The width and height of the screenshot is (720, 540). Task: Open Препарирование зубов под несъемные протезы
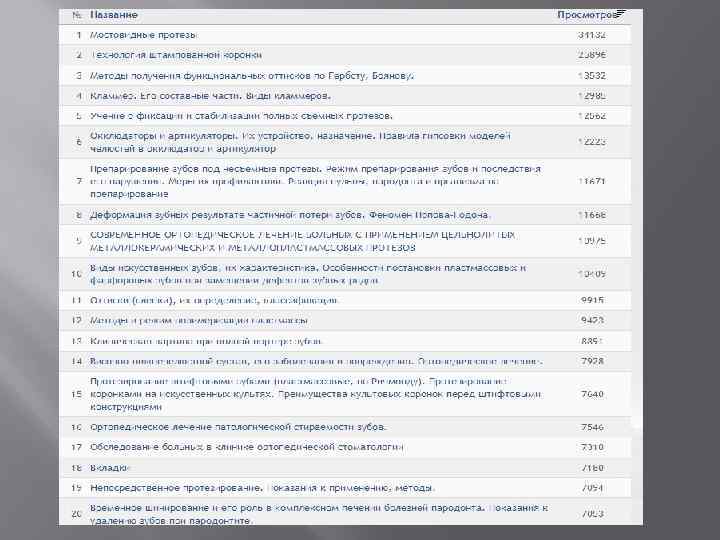[x=315, y=181]
